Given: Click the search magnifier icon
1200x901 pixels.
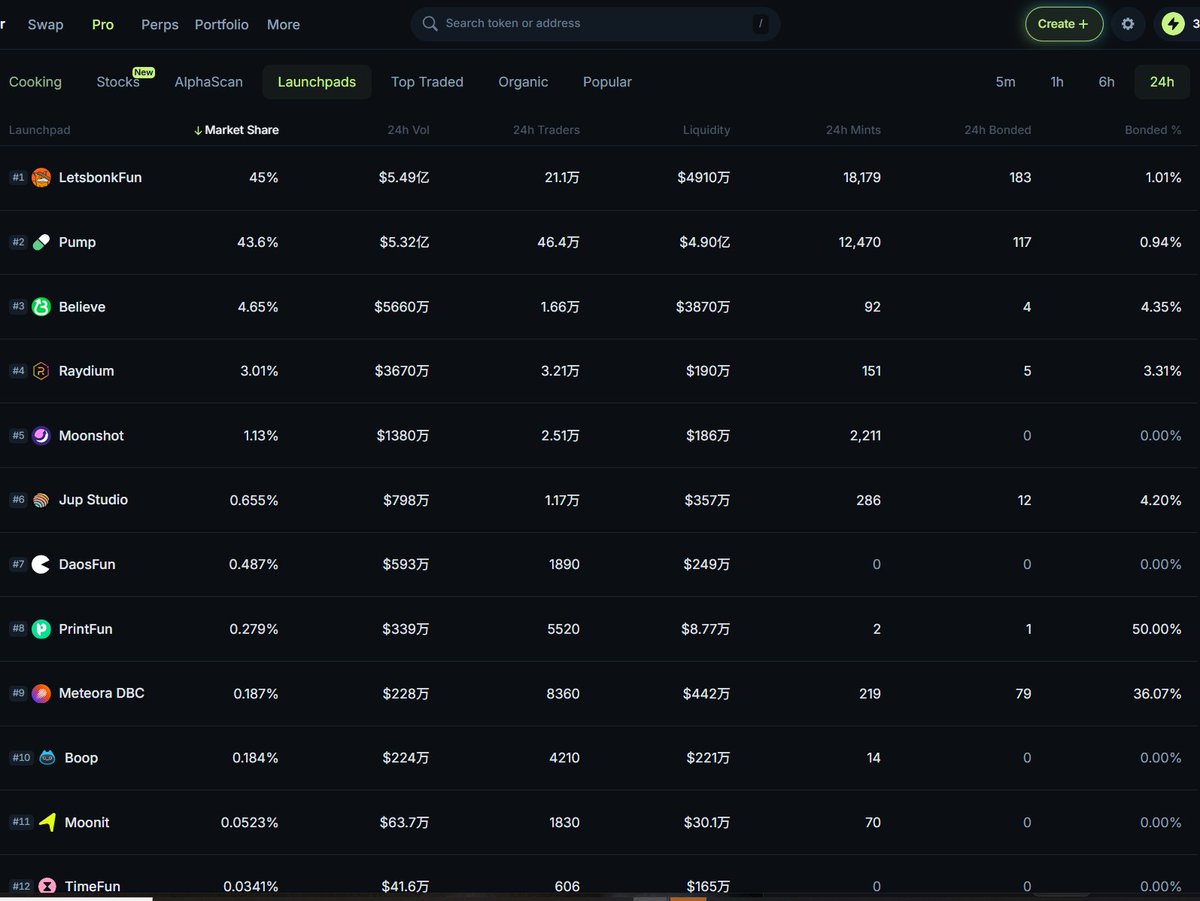Looking at the screenshot, I should tap(430, 24).
